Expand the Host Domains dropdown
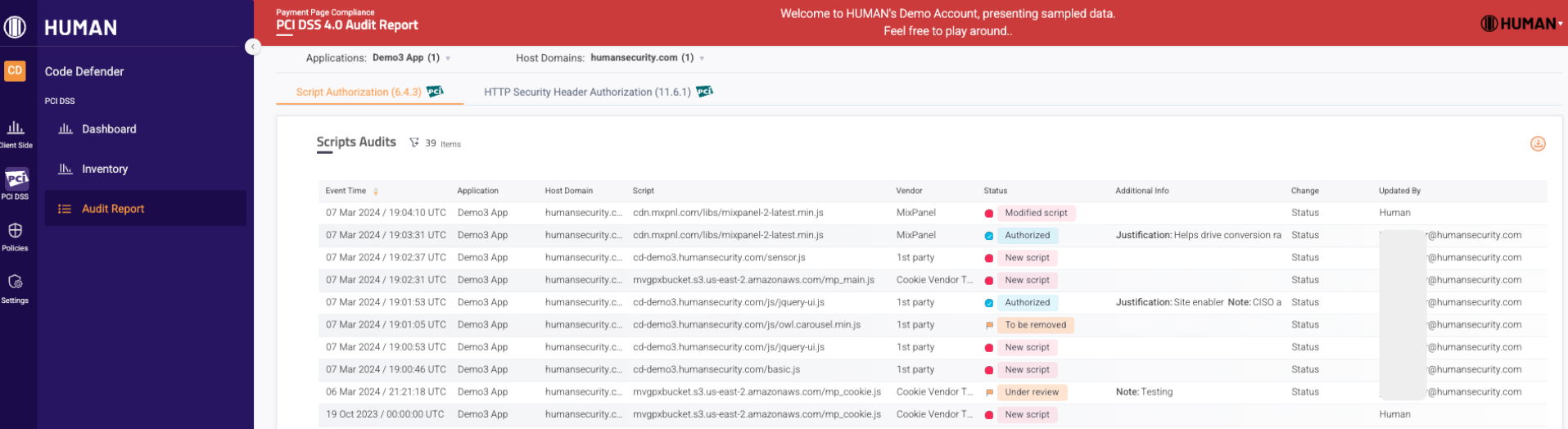This screenshot has height=429, width=1568. coord(702,59)
